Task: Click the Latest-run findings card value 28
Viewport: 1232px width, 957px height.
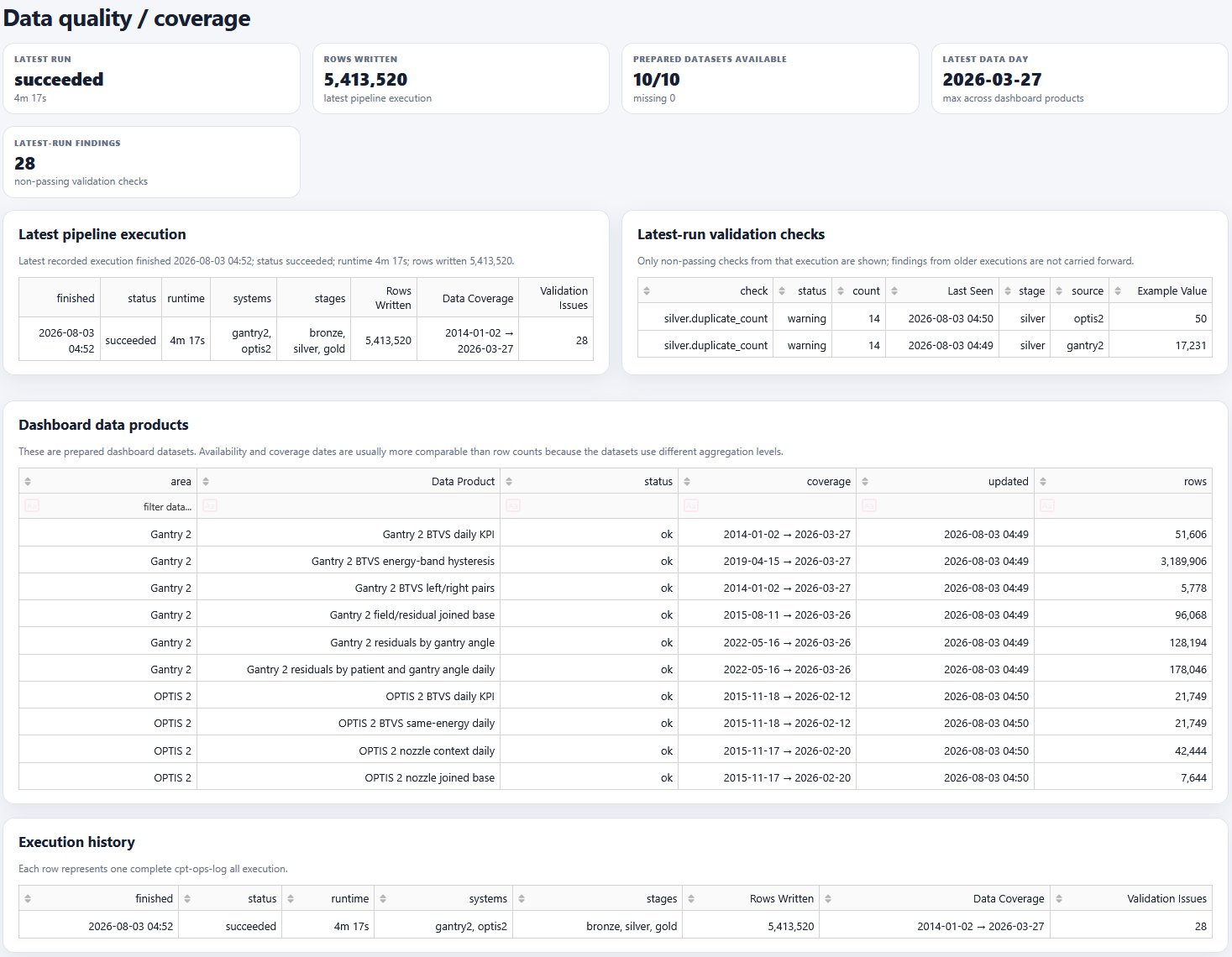Action: click(x=25, y=164)
